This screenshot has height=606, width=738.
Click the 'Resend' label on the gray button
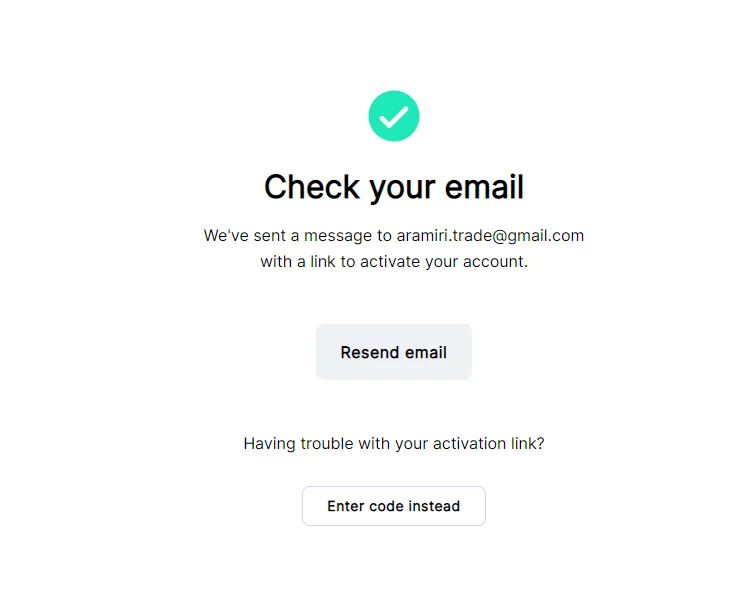[x=370, y=352]
